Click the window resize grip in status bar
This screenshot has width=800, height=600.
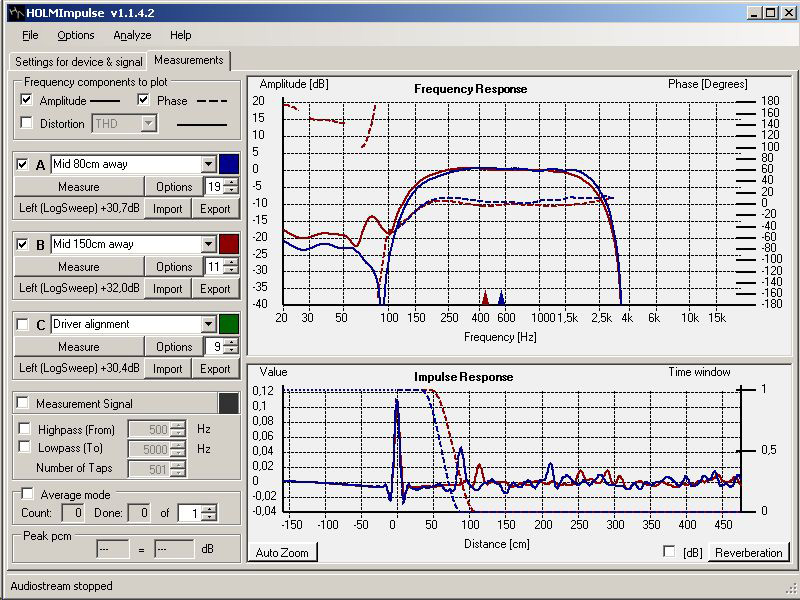(791, 589)
